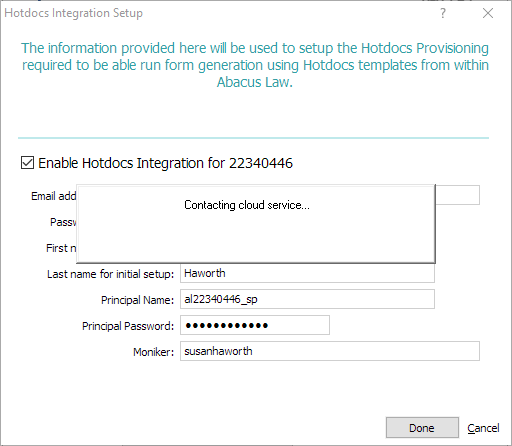The image size is (512, 446).
Task: Select the Principal Password label
Action: point(128,326)
